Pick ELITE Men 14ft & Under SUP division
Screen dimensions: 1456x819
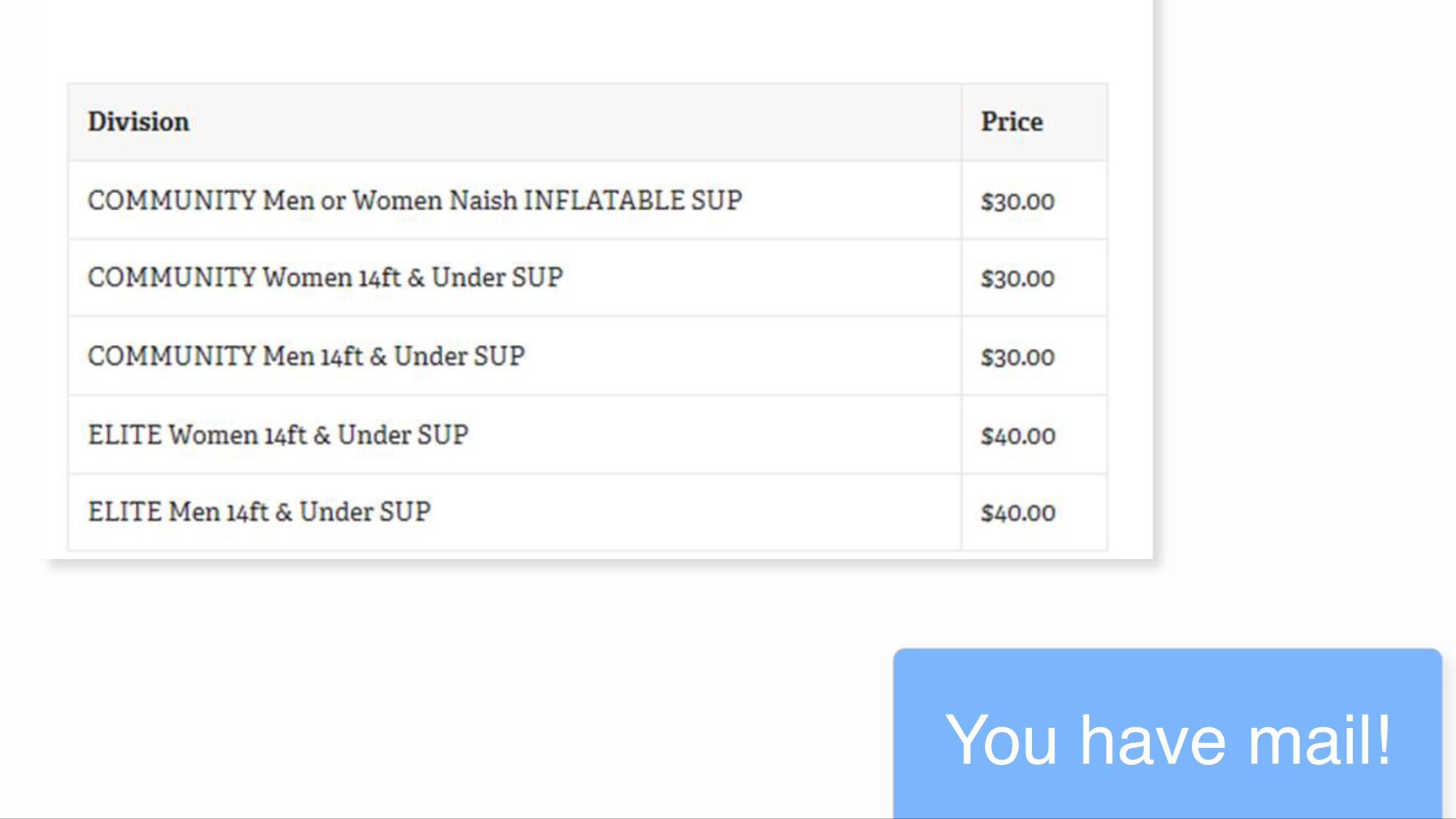[259, 512]
